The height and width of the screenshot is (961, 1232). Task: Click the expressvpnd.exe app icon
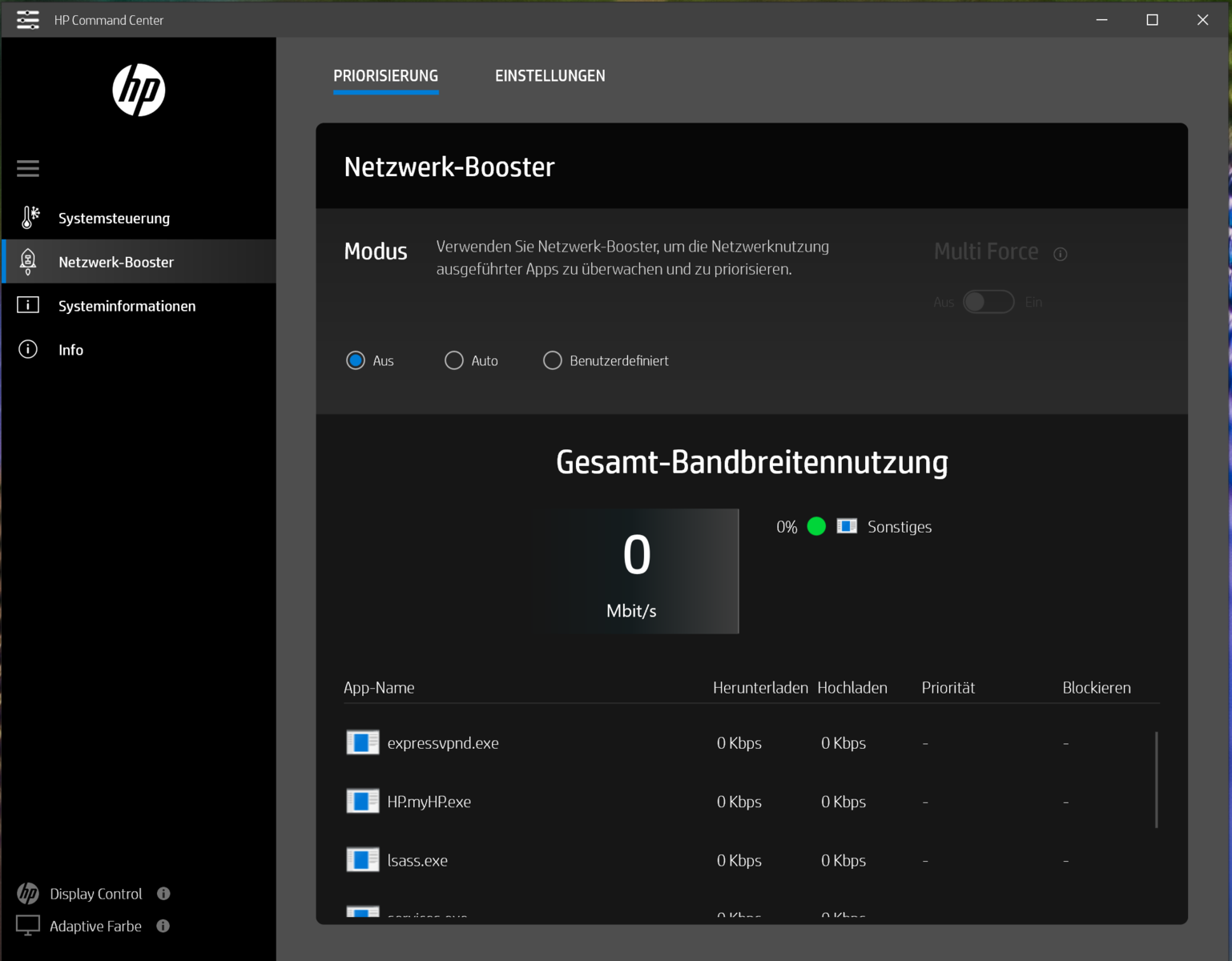coord(362,742)
